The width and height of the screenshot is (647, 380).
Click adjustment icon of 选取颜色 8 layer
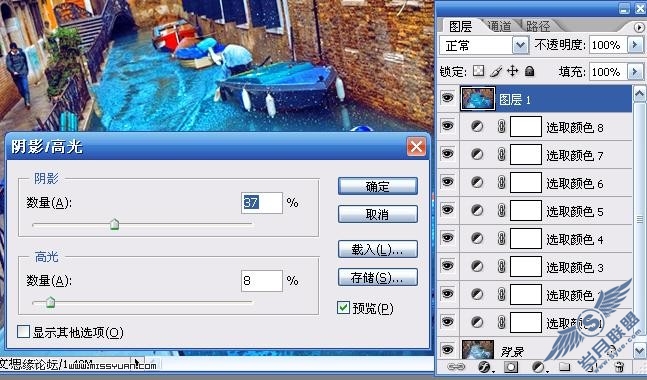point(477,126)
